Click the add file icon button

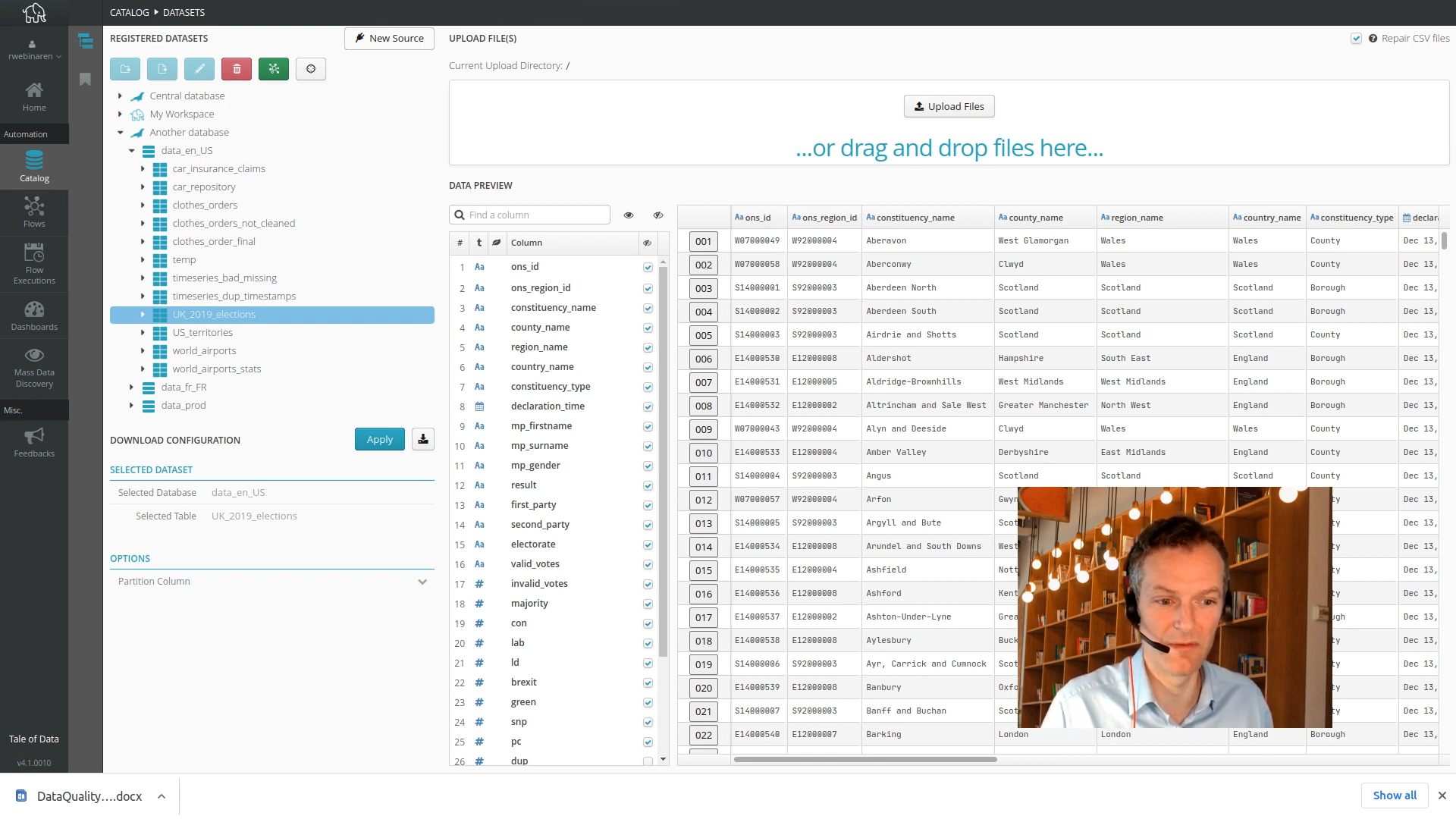tap(162, 69)
